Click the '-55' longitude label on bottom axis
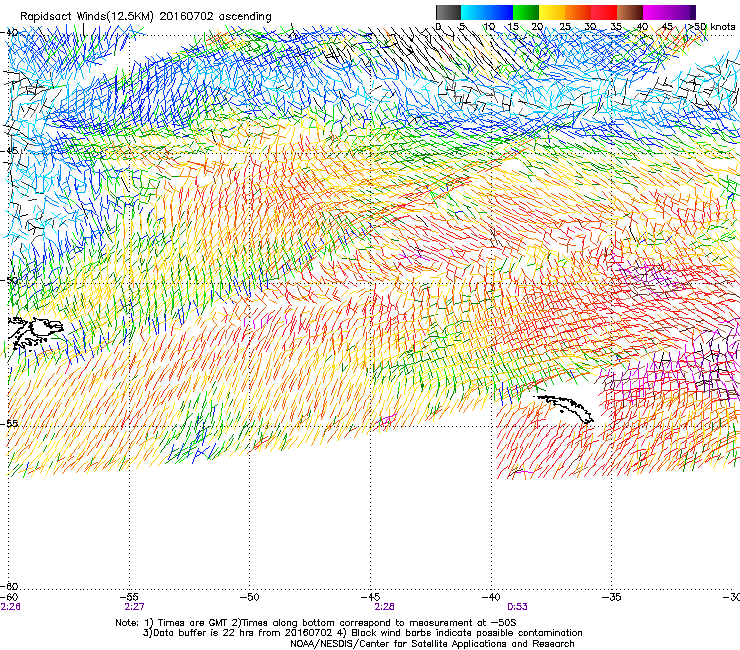Image resolution: width=740 pixels, height=650 pixels. (129, 597)
